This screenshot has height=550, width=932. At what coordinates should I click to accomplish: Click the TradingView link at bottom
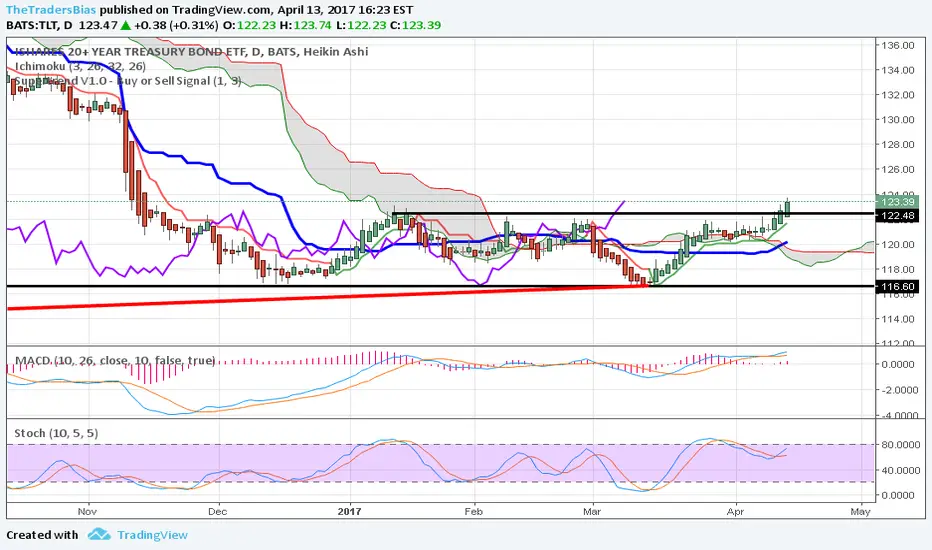pos(152,535)
